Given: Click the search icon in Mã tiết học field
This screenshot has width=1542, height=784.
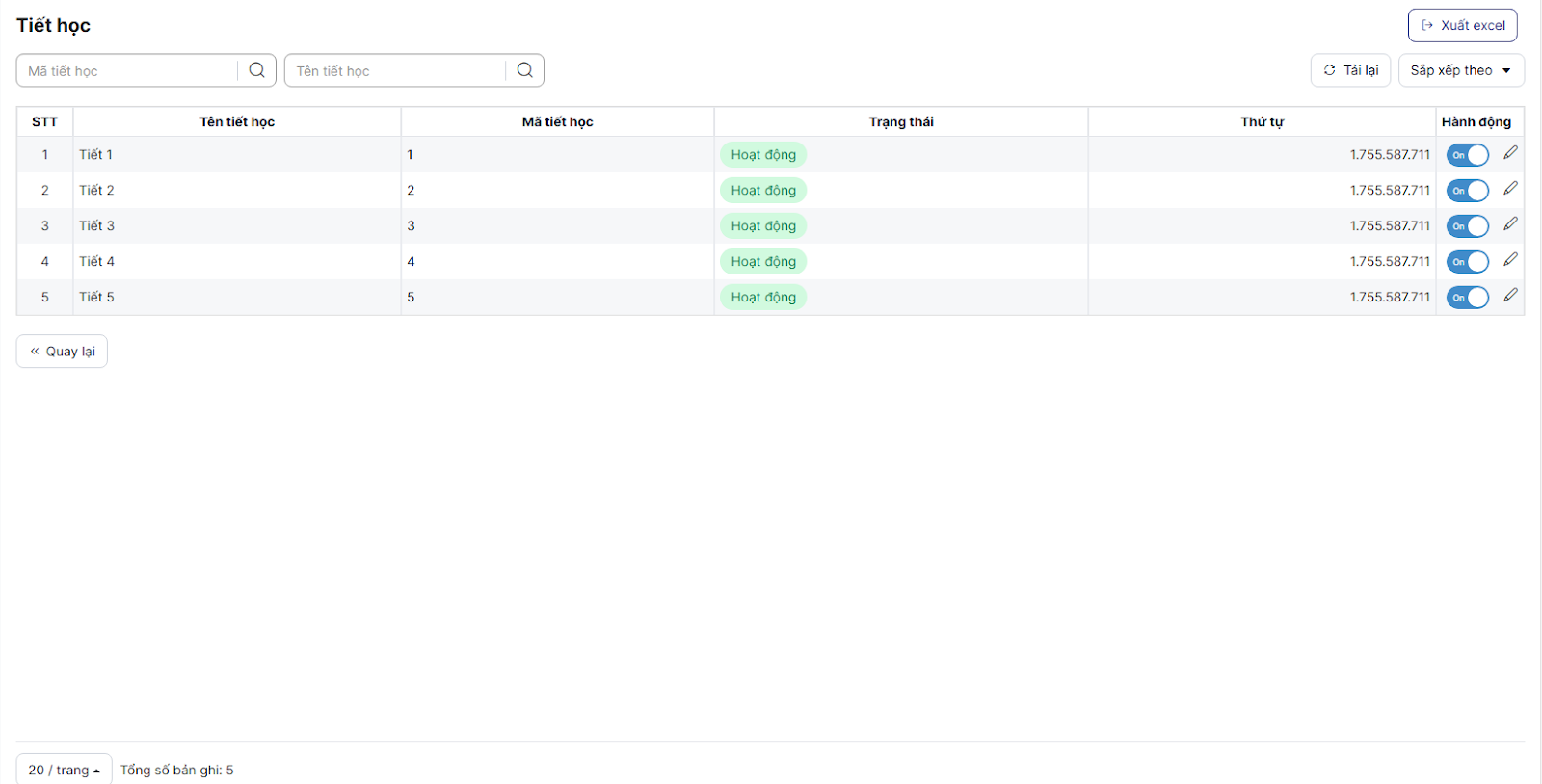Looking at the screenshot, I should 256,70.
